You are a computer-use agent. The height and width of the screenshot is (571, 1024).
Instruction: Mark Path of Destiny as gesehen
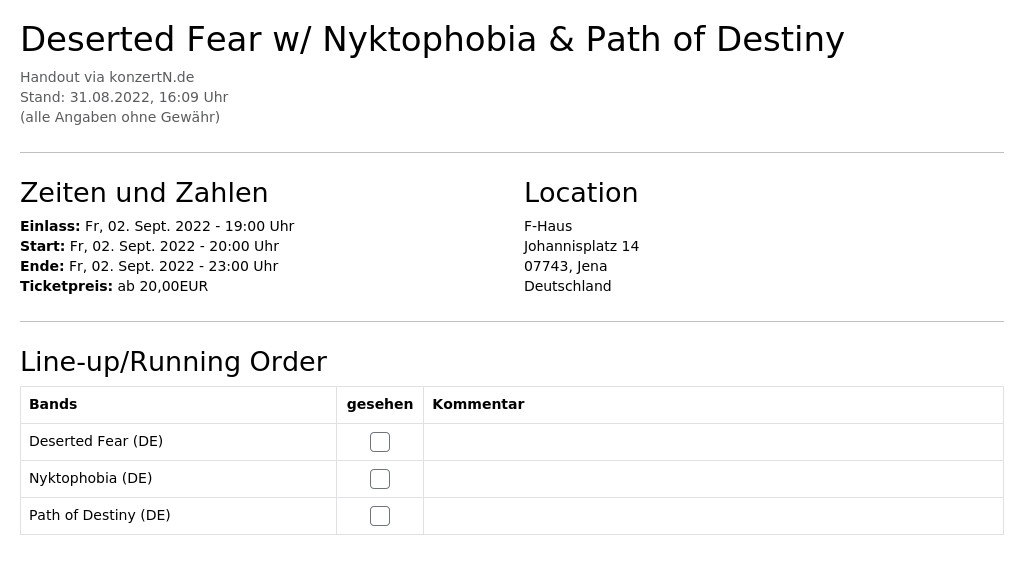coord(379,516)
